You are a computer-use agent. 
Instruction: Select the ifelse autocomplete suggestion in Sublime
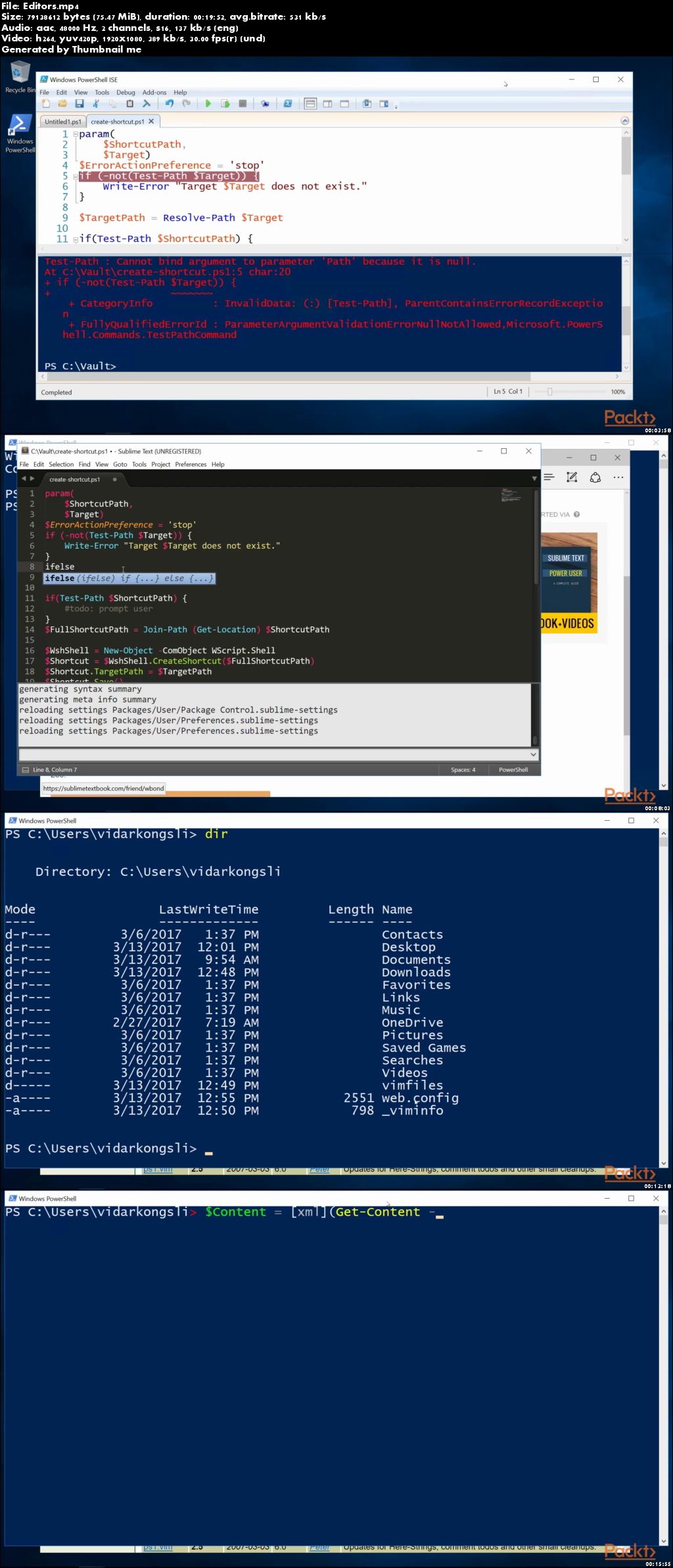pos(129,578)
